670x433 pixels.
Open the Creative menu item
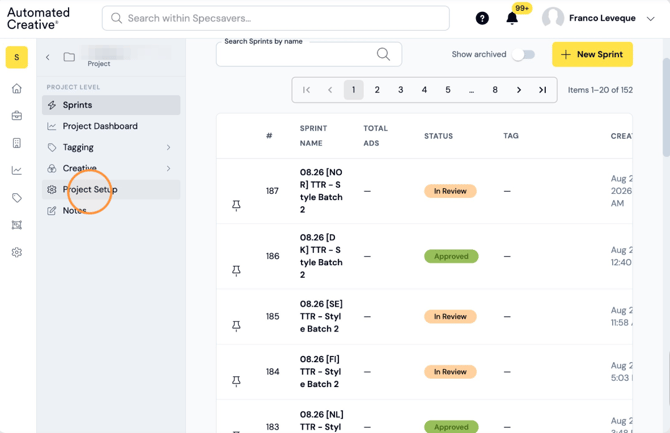(x=111, y=168)
